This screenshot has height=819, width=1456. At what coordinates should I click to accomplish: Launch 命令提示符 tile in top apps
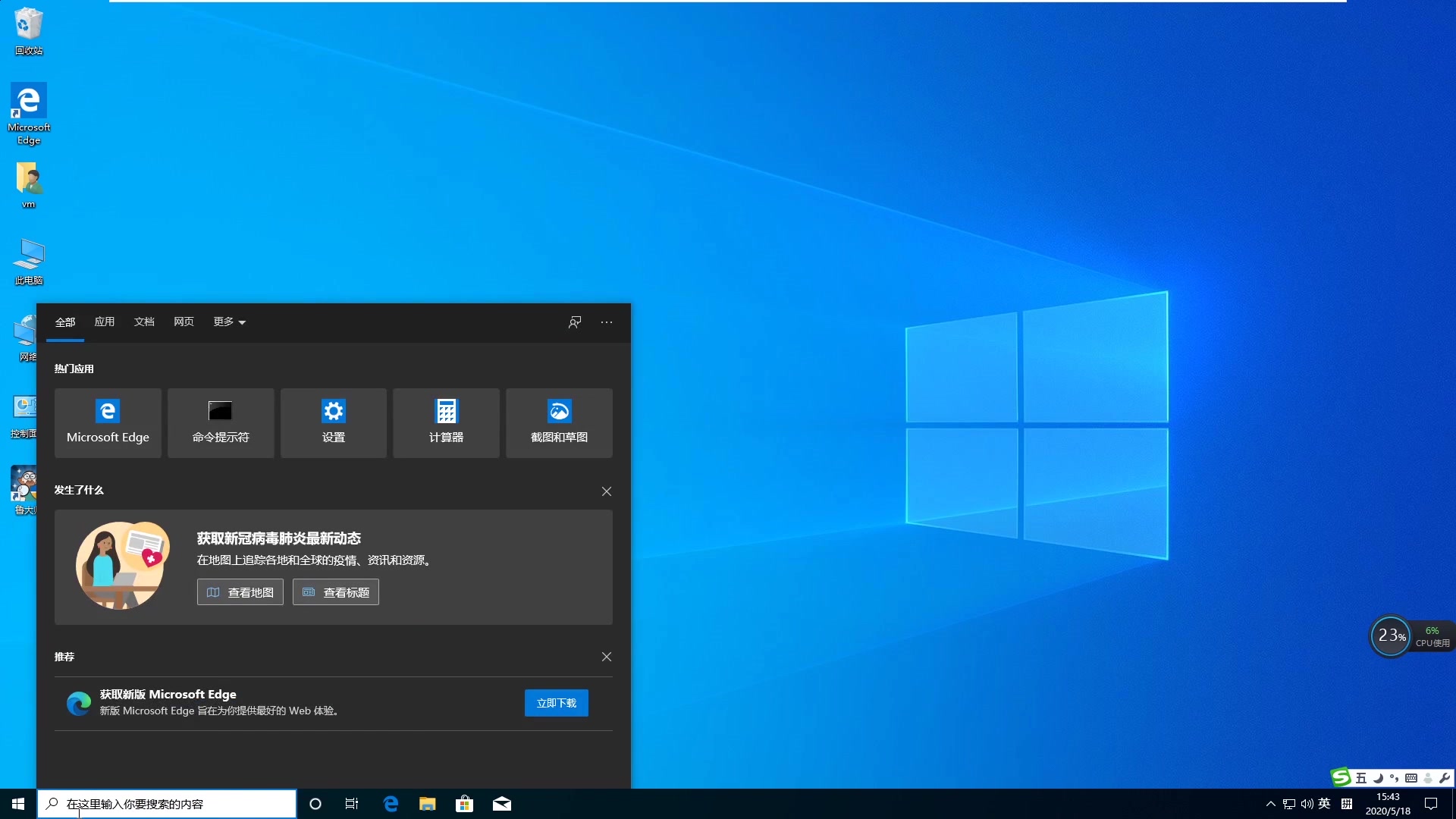[221, 422]
